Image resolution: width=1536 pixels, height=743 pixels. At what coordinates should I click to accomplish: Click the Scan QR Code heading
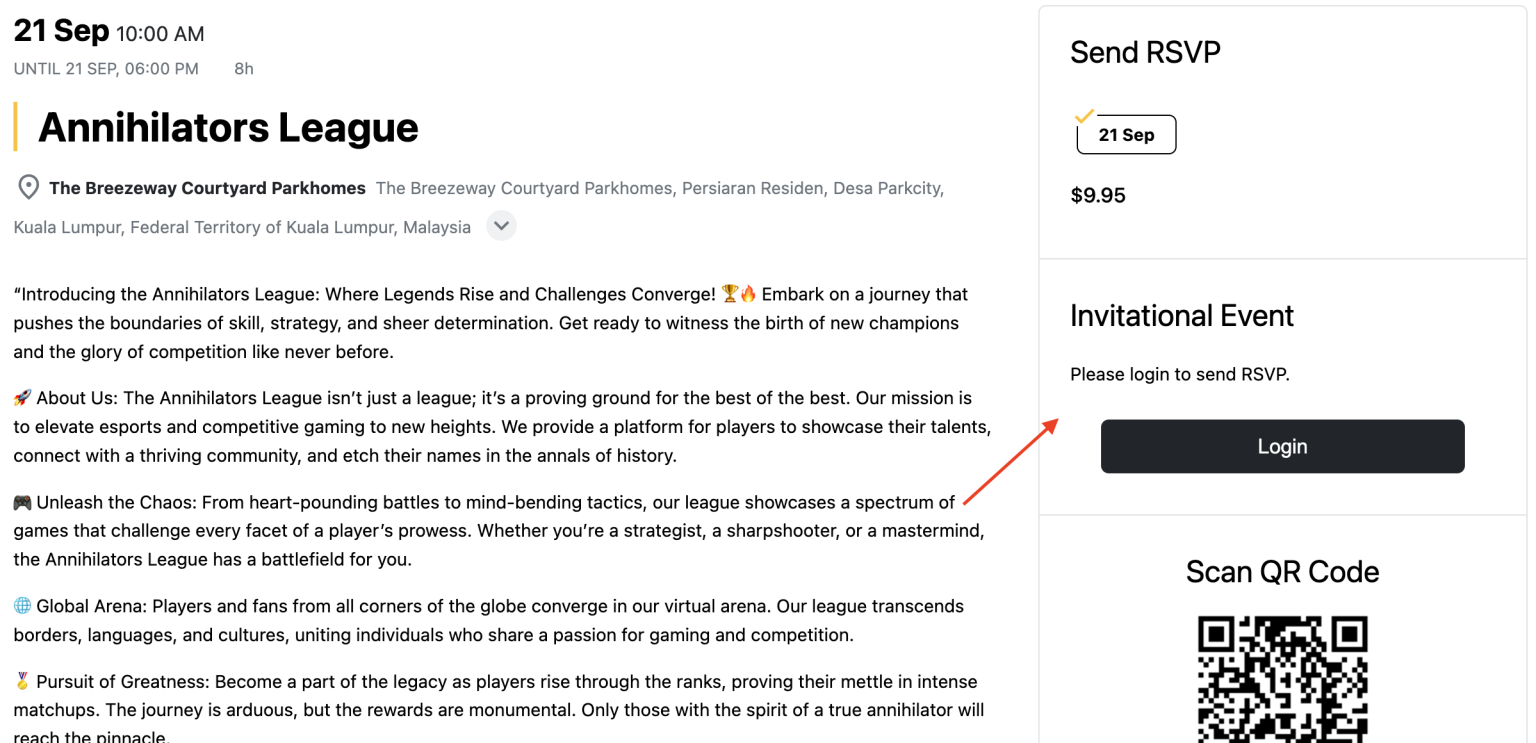coord(1282,572)
